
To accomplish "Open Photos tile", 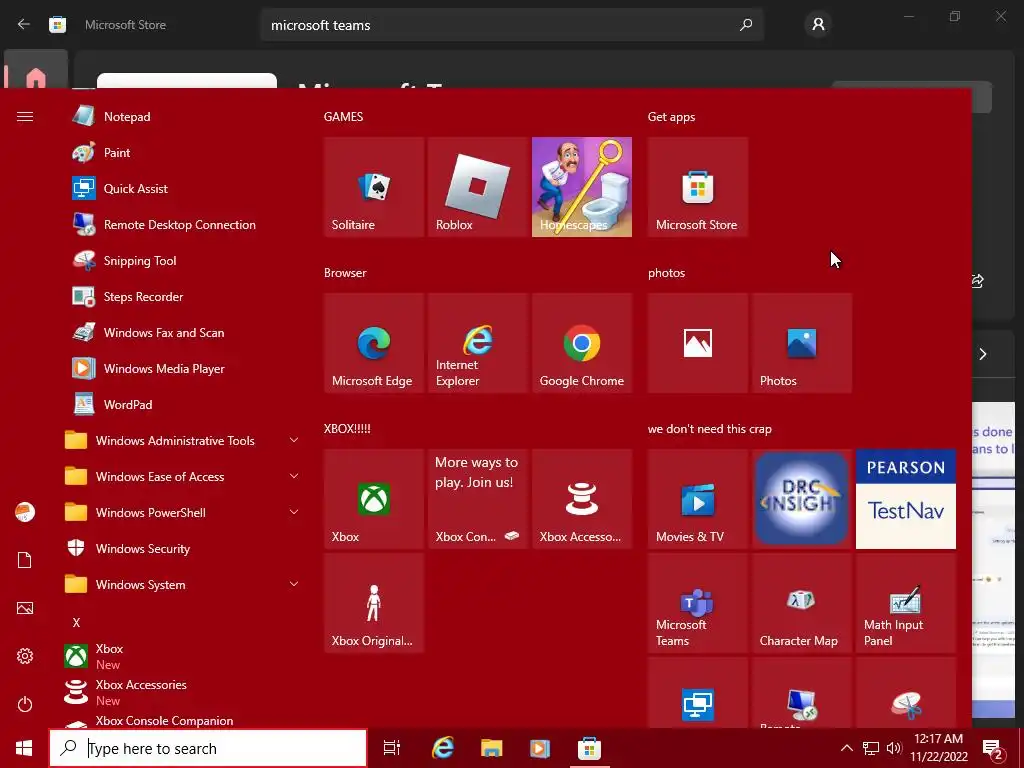I will pyautogui.click(x=801, y=343).
